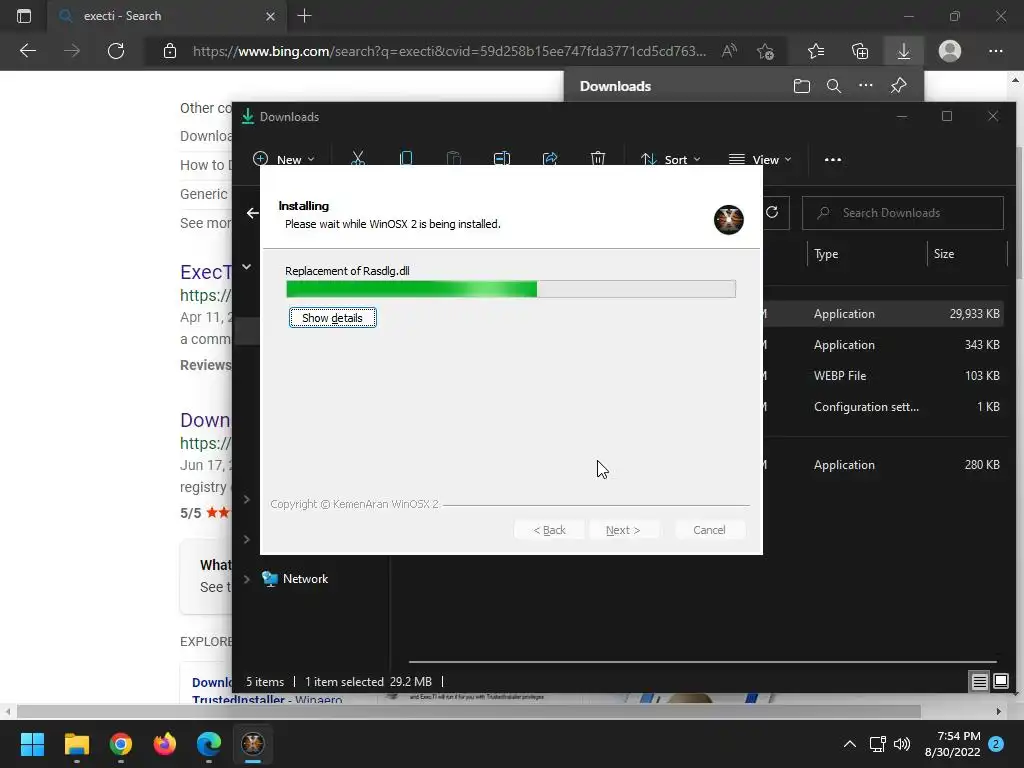Viewport: 1024px width, 768px height.
Task: Click the WinOSX logo icon in installer header
Action: pyautogui.click(x=728, y=219)
